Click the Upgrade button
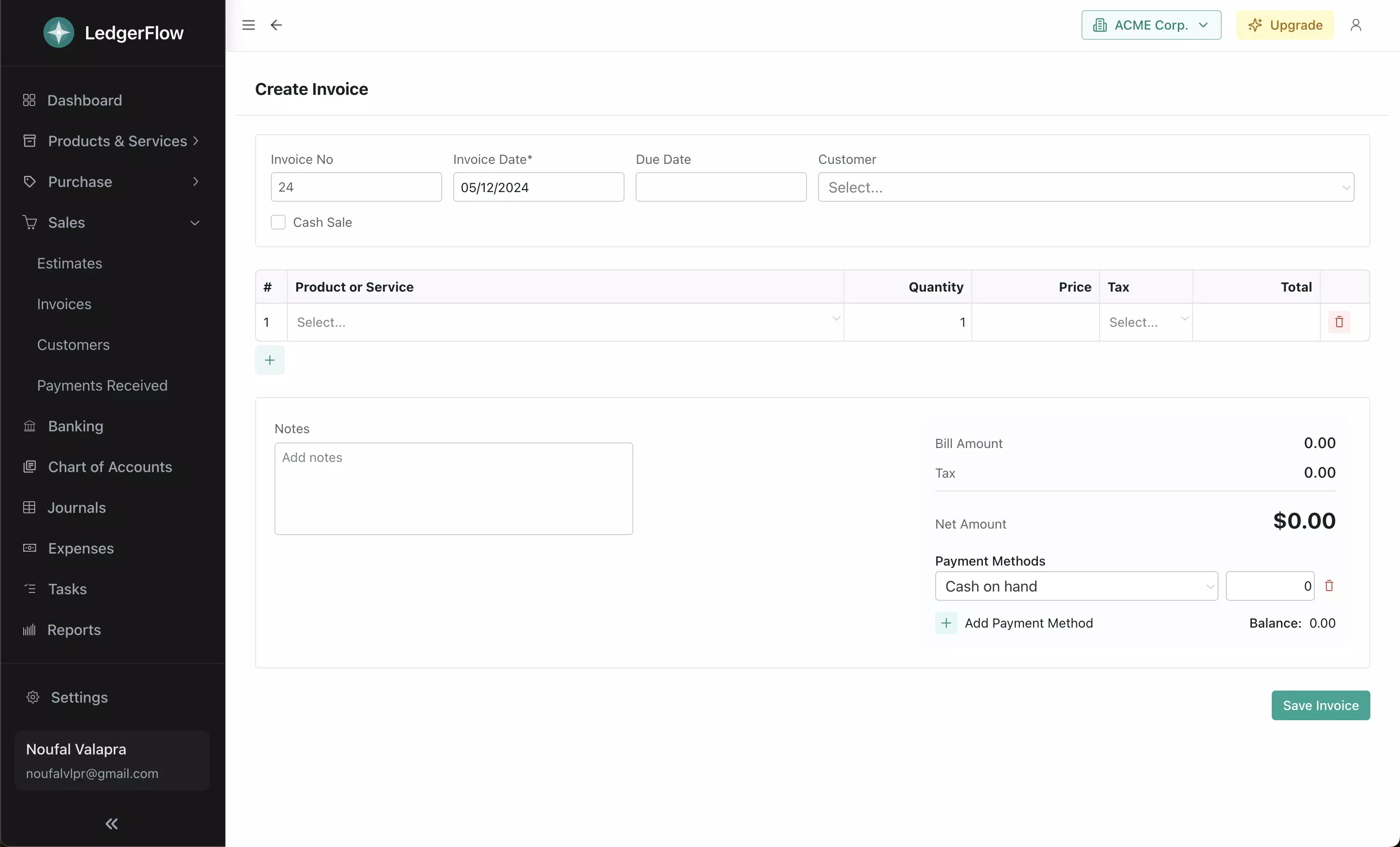This screenshot has width=1400, height=847. tap(1285, 25)
